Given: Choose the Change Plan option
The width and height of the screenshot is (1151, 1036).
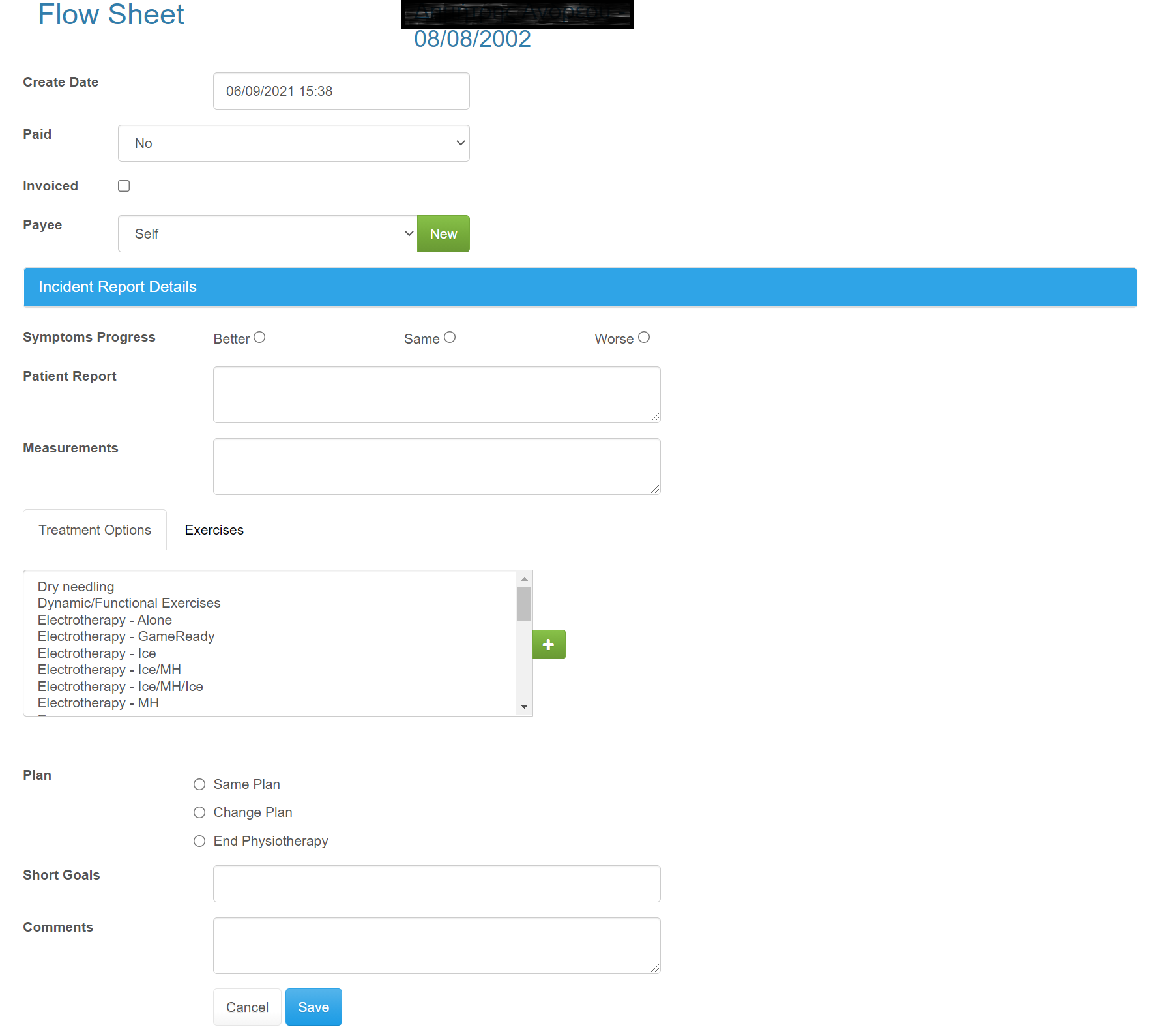Looking at the screenshot, I should (199, 812).
